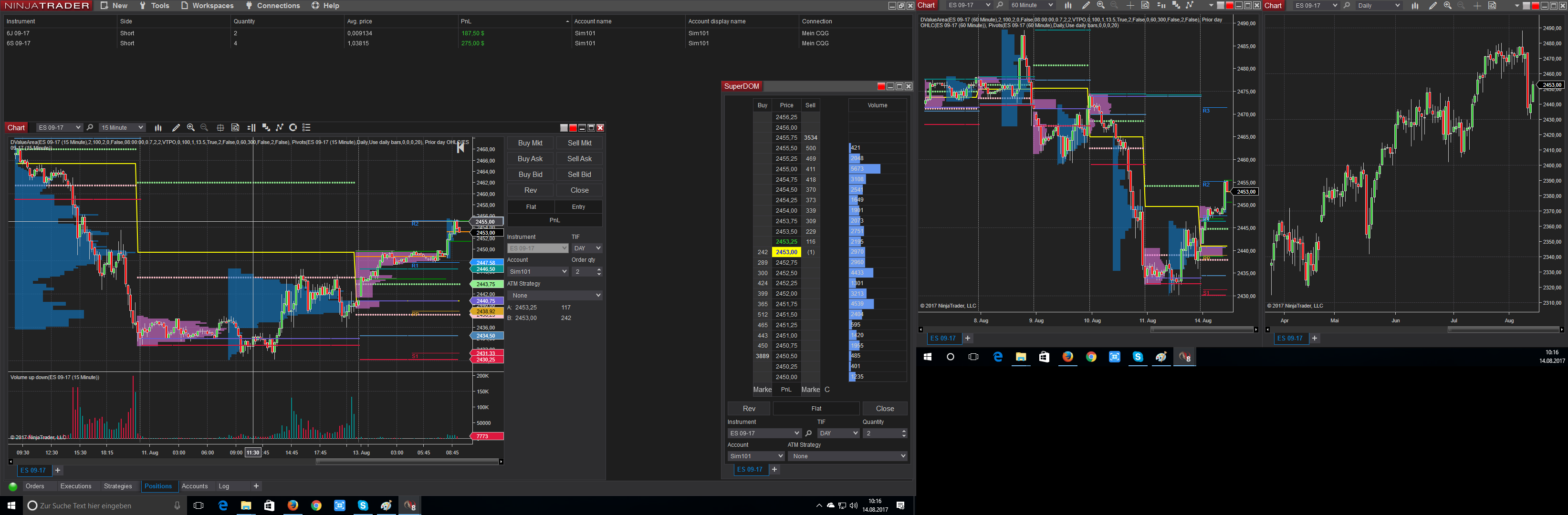
Task: Open Microsoft Edge on the left taskbar
Action: click(x=223, y=505)
